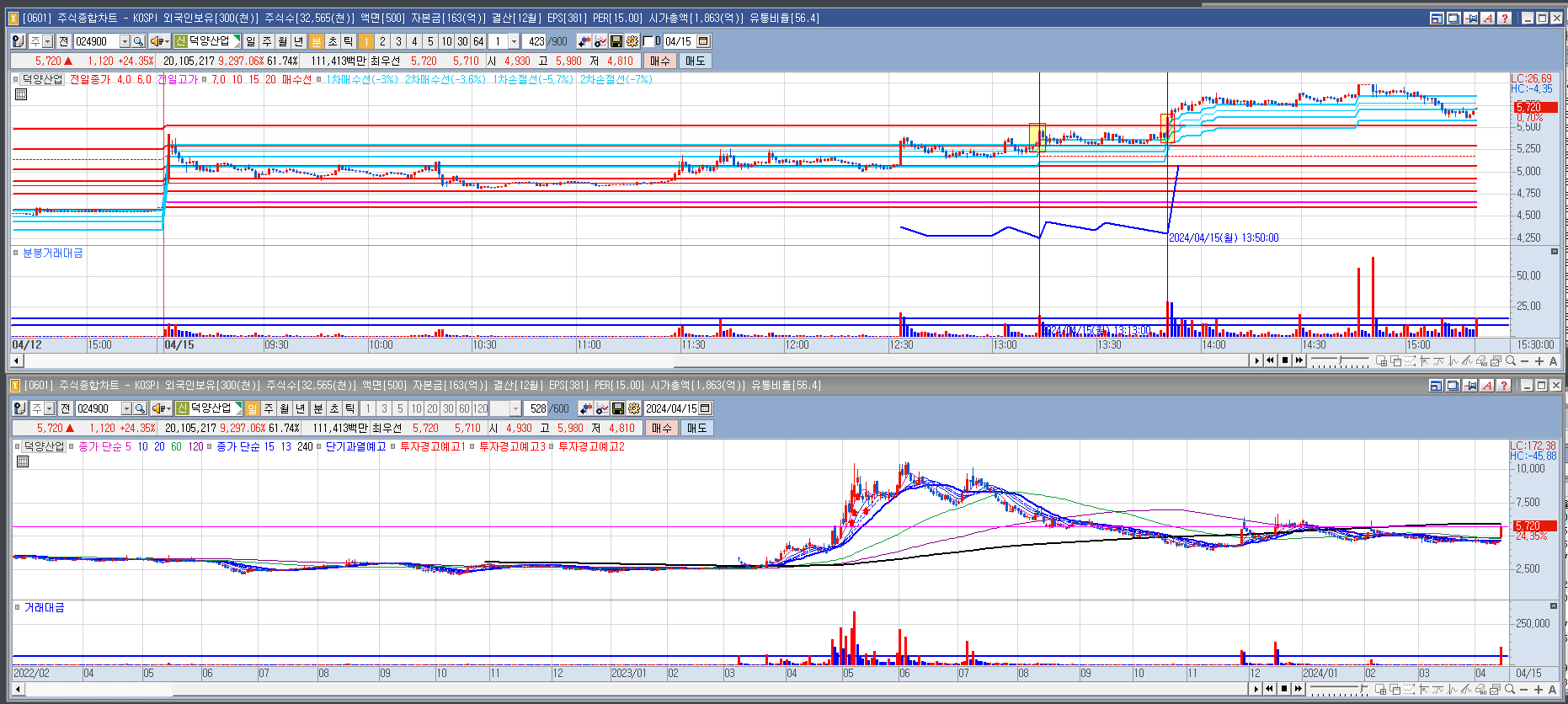Click the red A font icon in the top title bar
Viewport: 1568px width, 704px height.
point(1488,18)
